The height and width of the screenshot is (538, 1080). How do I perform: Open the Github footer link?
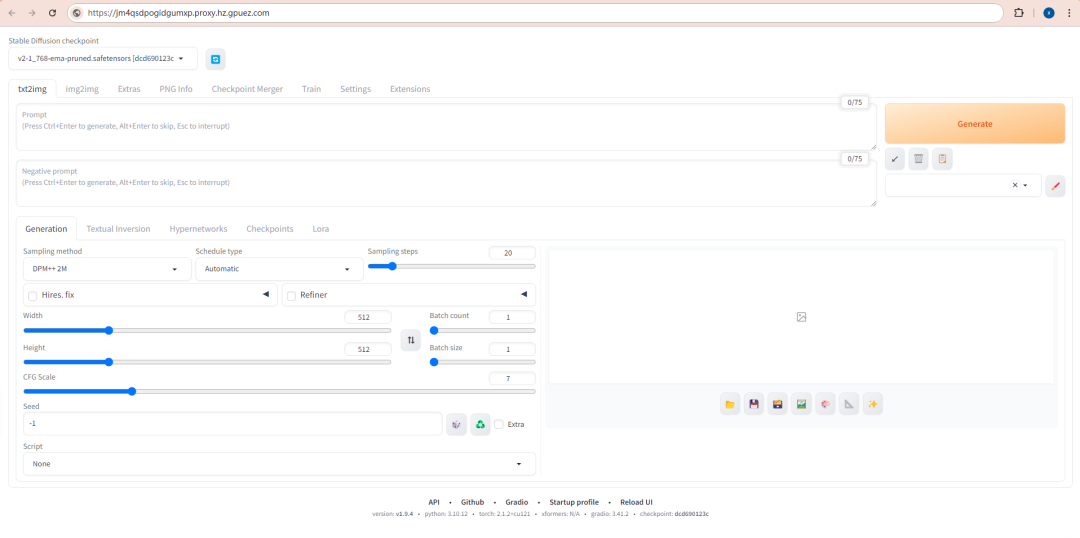coord(472,502)
